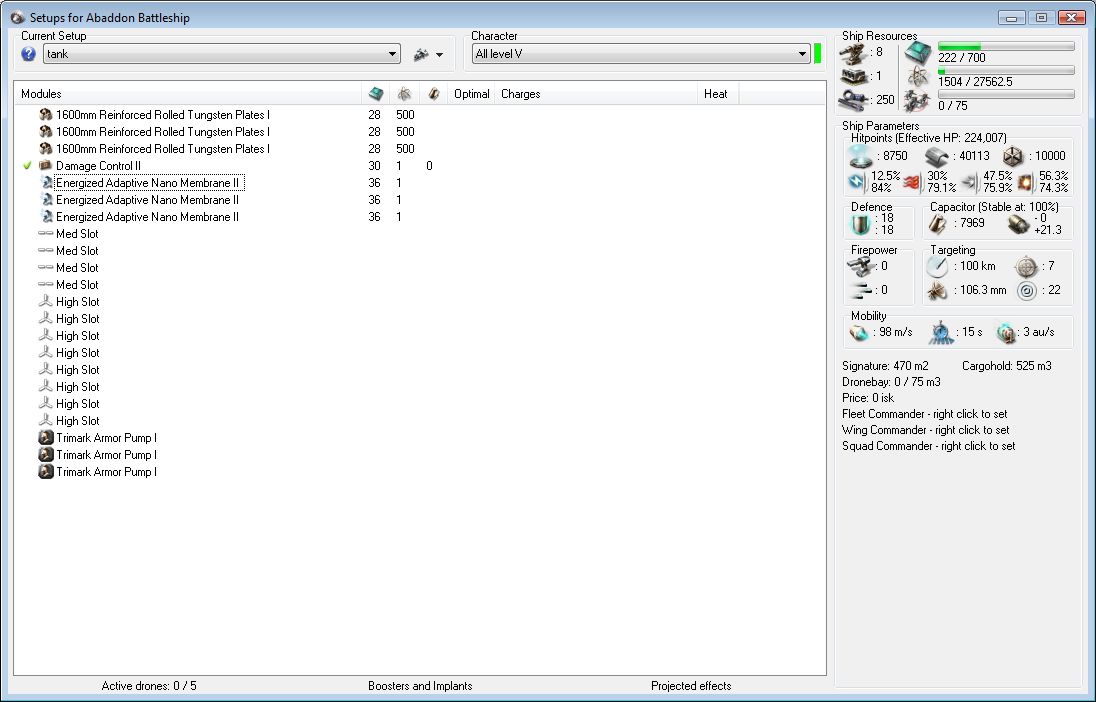Click the capacitor recharge icon showing +21.3
Viewport: 1096px width, 702px height.
tap(1018, 224)
